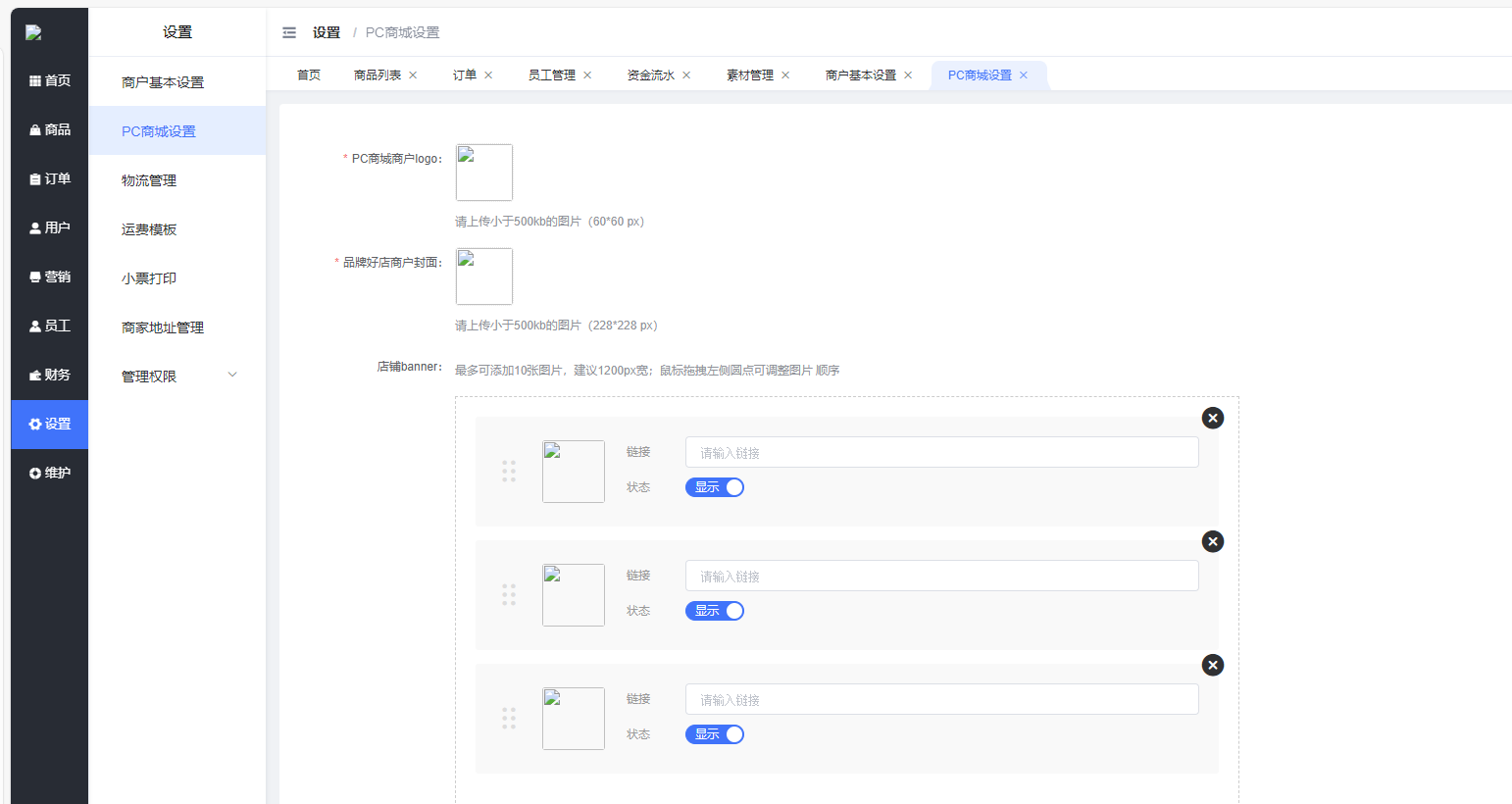
Task: Open 订单 section in dark sidebar
Action: [x=50, y=179]
